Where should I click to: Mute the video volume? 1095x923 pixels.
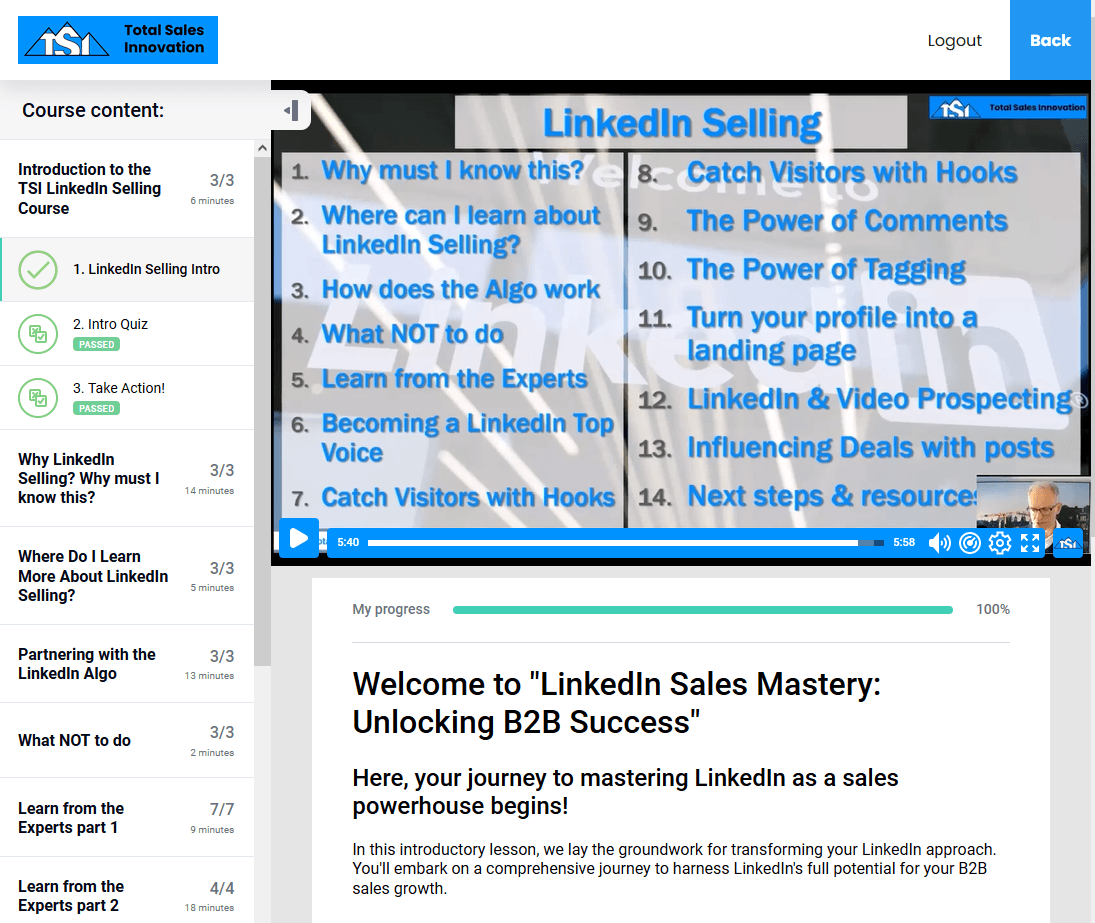click(x=939, y=542)
